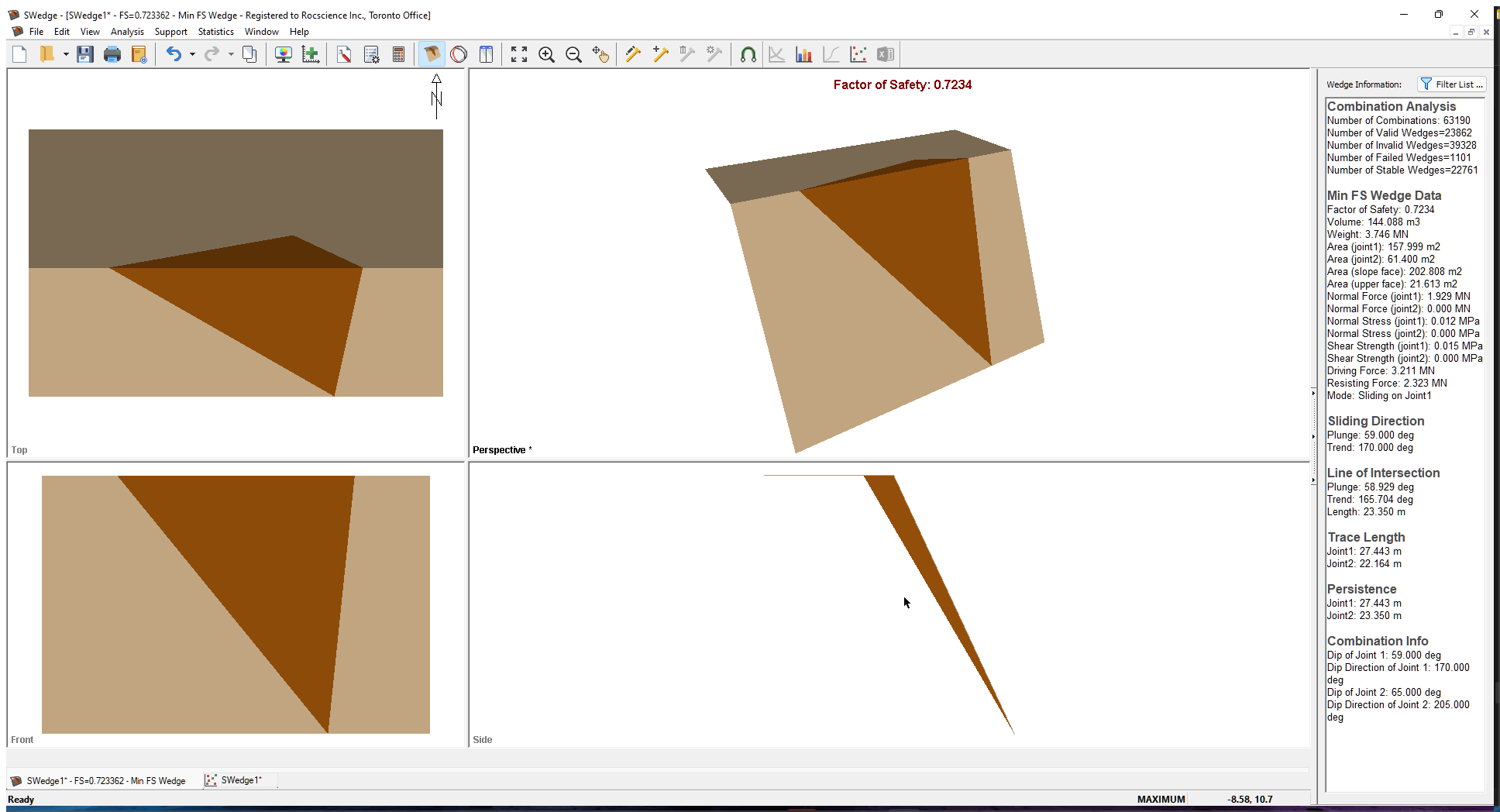Click the MAXIMUM status bar entry
Image resolution: width=1500 pixels, height=812 pixels.
[1161, 800]
